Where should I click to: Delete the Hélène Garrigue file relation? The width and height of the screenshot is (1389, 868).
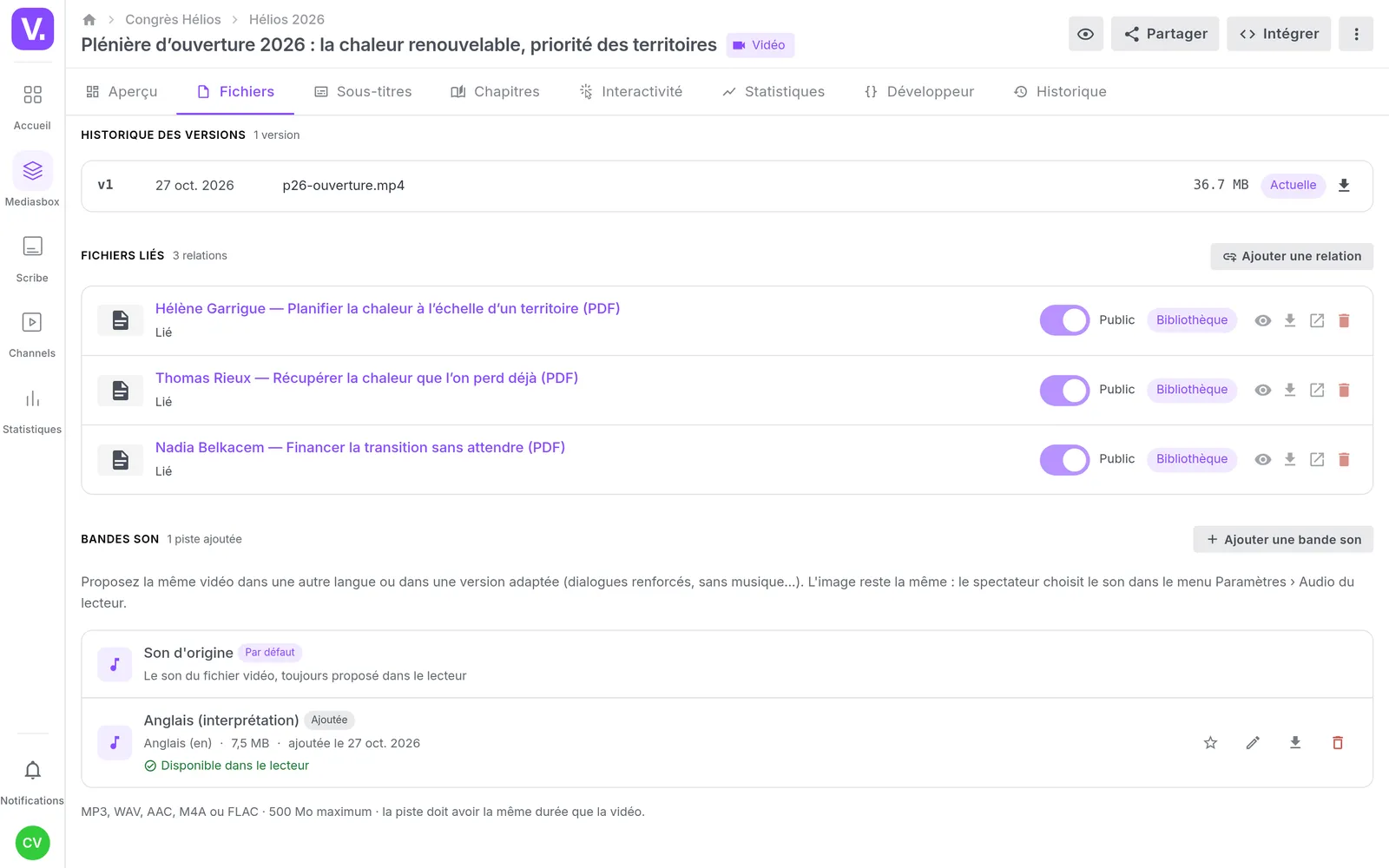coord(1344,320)
